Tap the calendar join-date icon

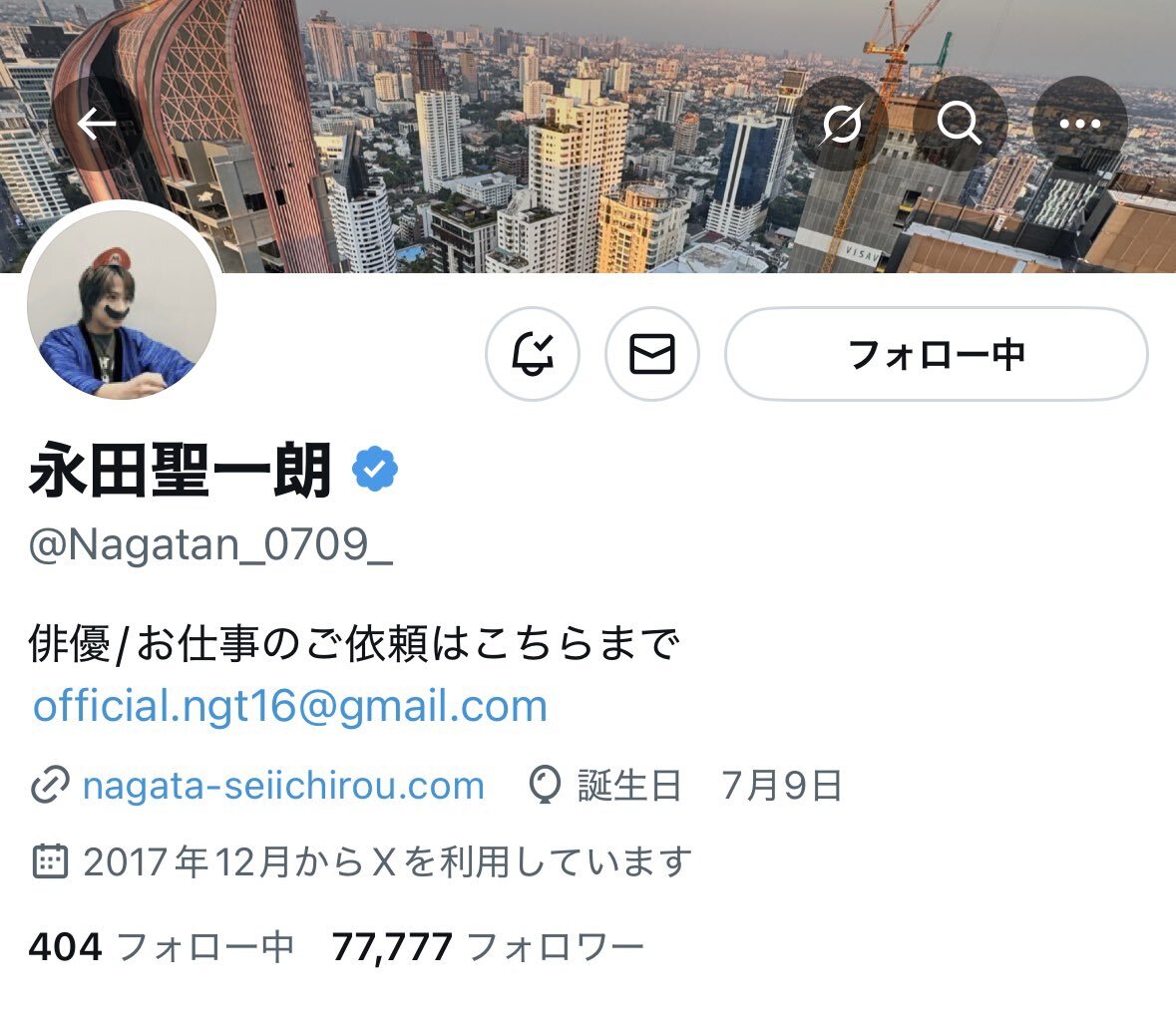[50, 861]
